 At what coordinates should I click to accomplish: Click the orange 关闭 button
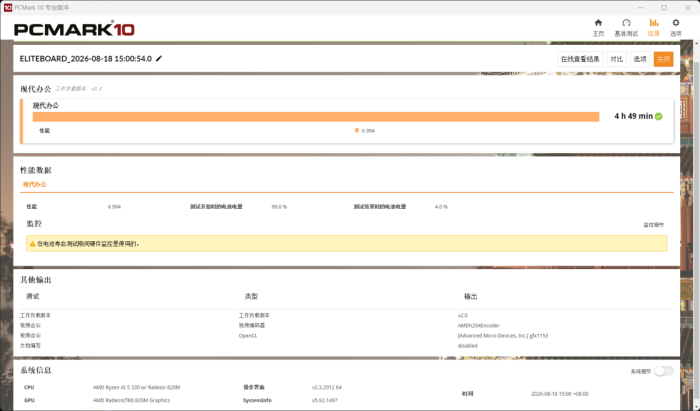tap(663, 59)
